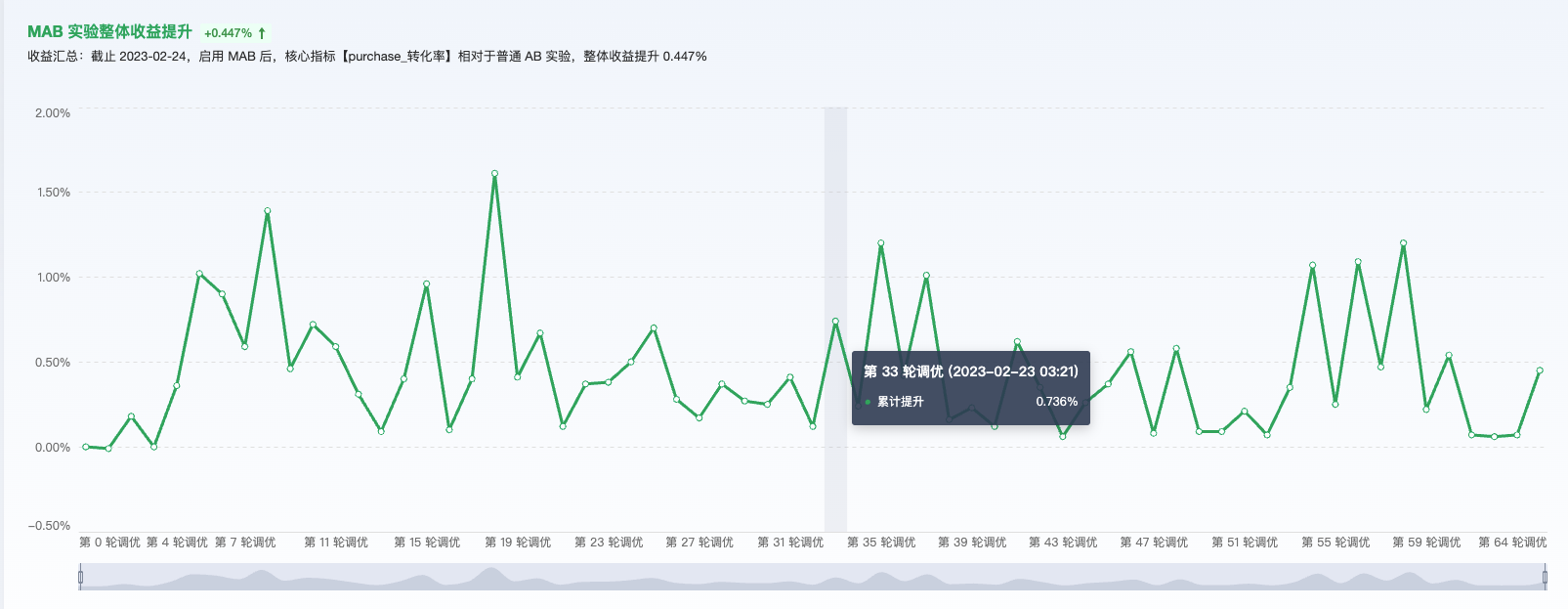Click the green legend dot beside 累计提升

pyautogui.click(x=868, y=402)
